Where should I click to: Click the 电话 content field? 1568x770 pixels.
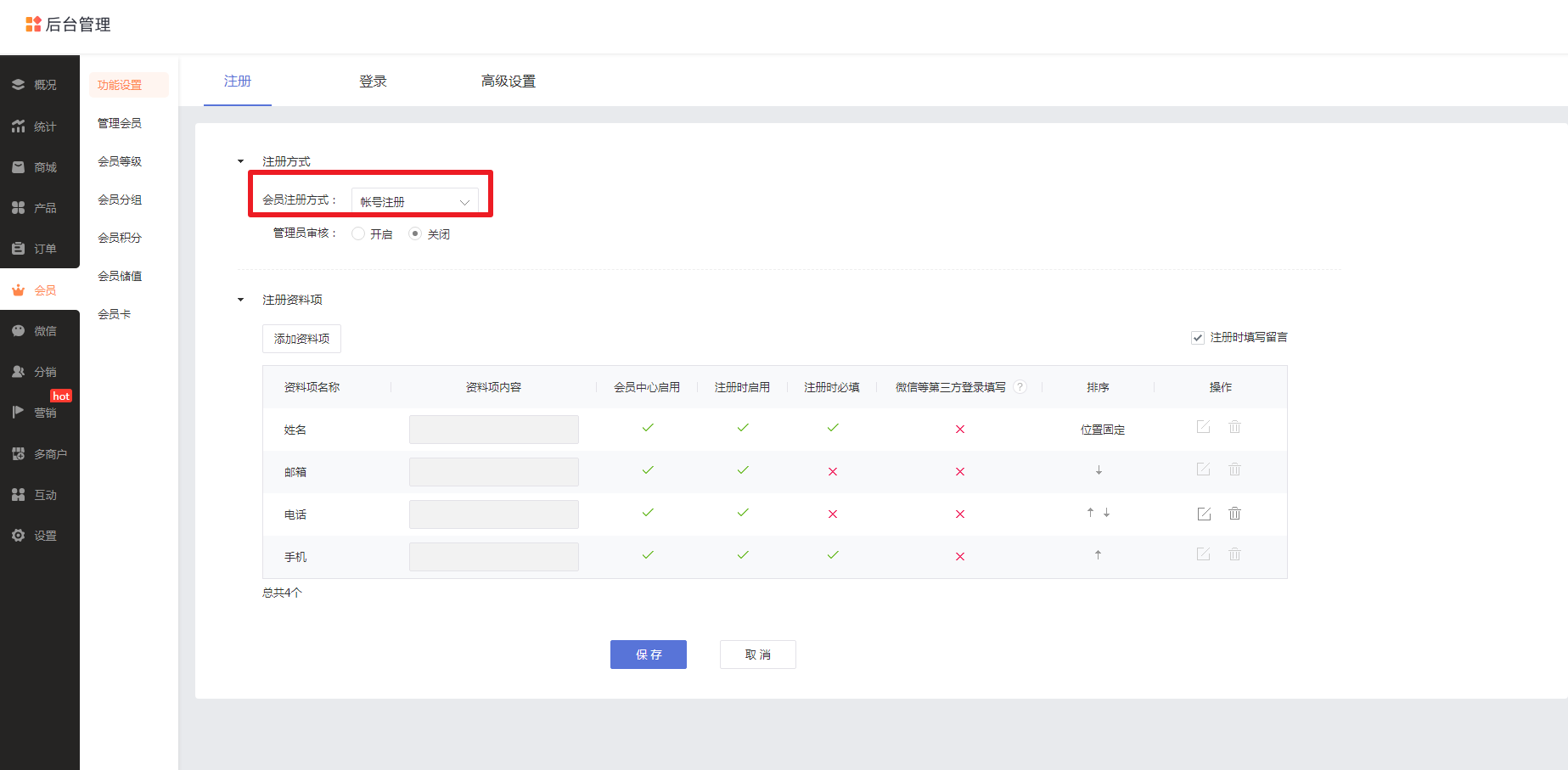pyautogui.click(x=494, y=514)
